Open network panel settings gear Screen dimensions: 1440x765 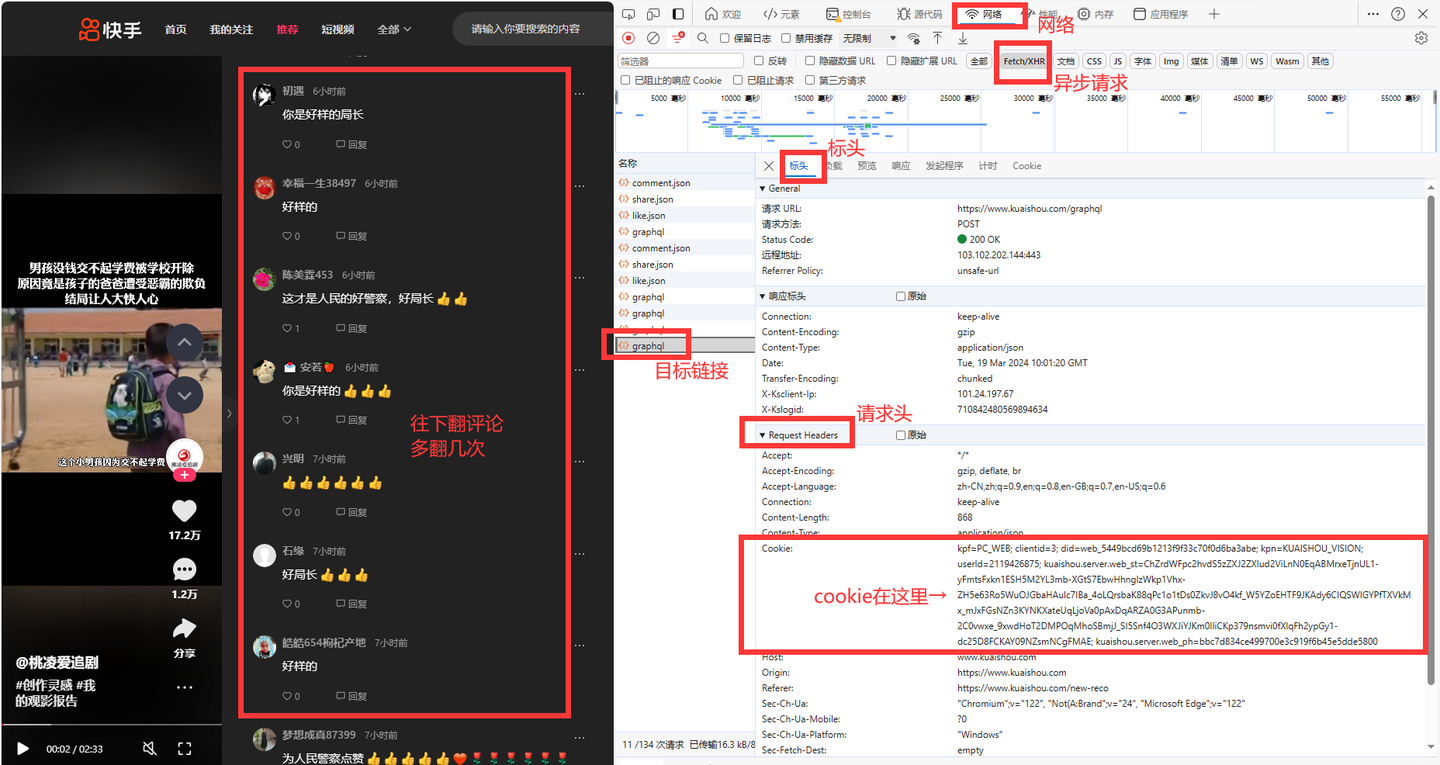click(x=1421, y=38)
